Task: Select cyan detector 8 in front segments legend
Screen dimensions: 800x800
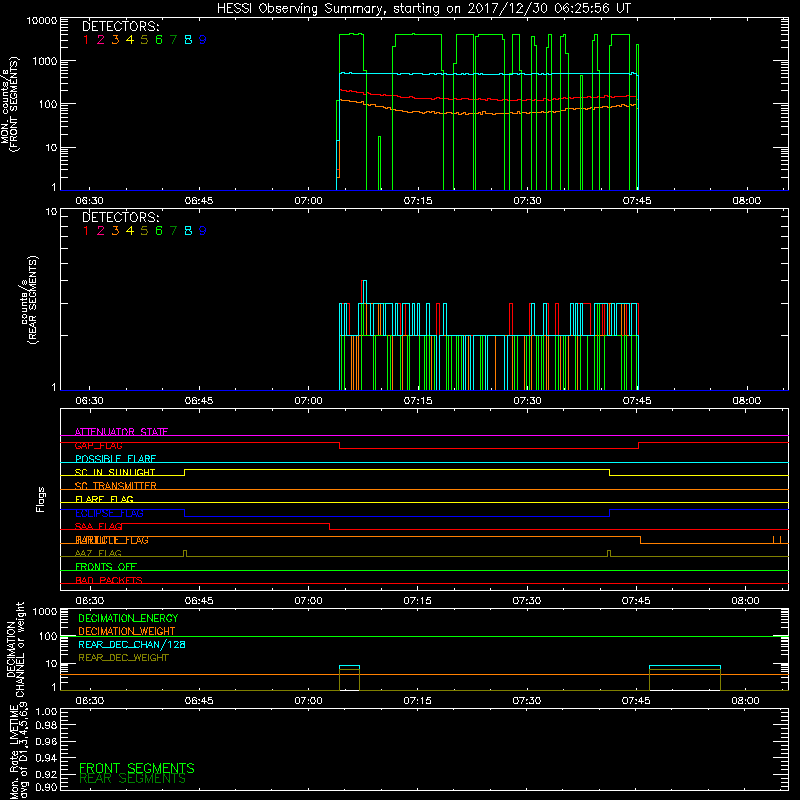Action: pyautogui.click(x=188, y=39)
